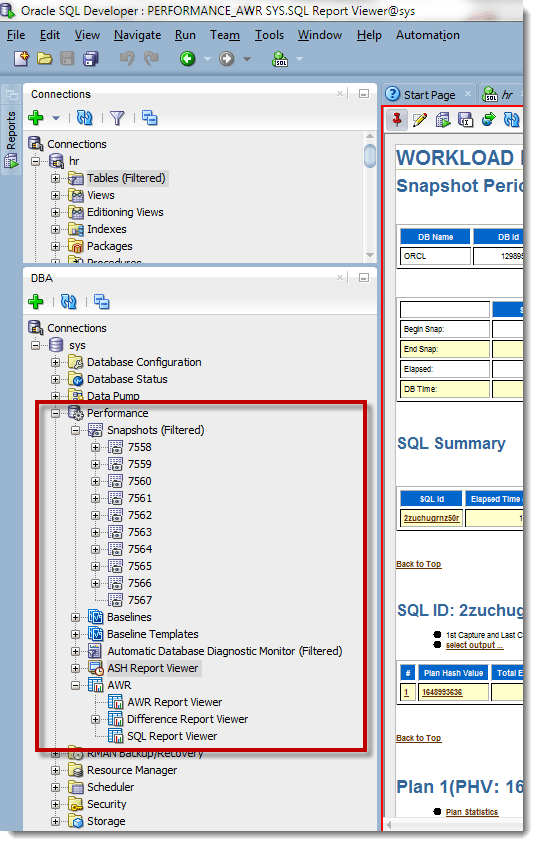Expand the Baselines node
The height and width of the screenshot is (846, 538).
(76, 617)
